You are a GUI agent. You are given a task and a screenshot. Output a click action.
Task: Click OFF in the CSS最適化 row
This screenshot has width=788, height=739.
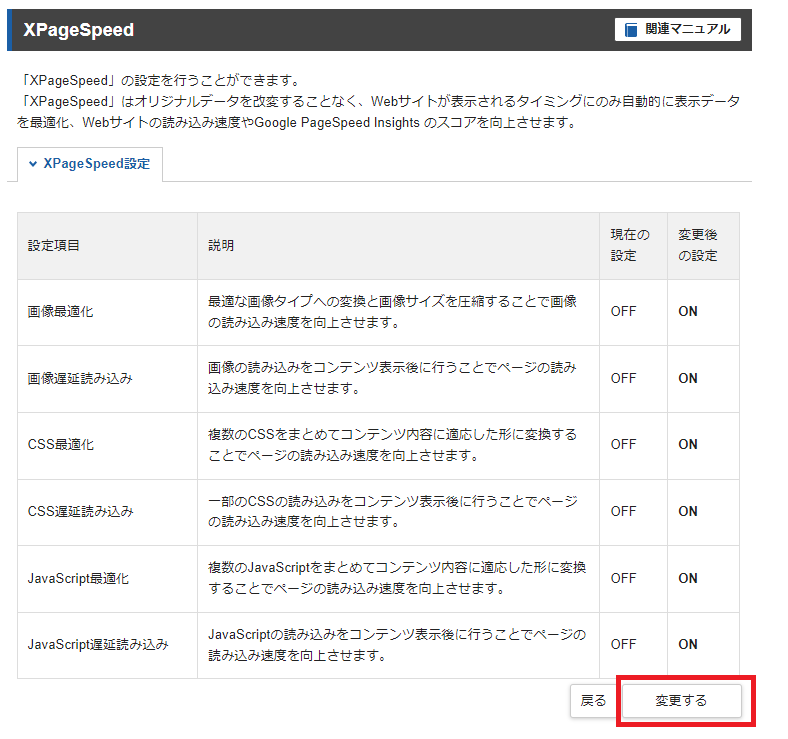pos(623,444)
